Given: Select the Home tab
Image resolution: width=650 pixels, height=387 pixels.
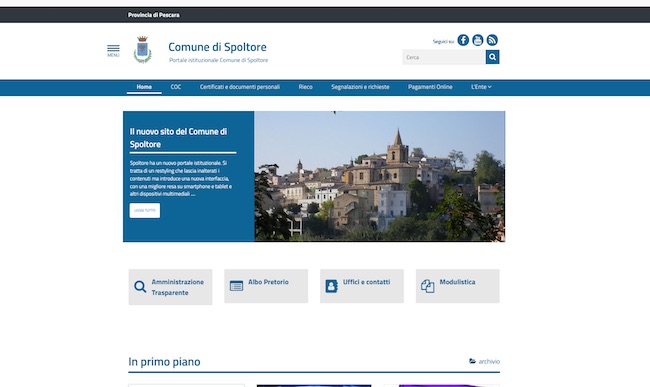Looking at the screenshot, I should [x=144, y=87].
